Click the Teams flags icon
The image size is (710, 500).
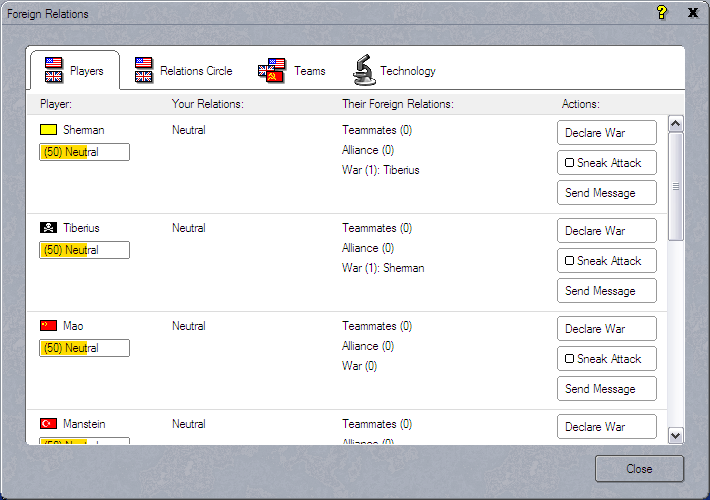pos(272,70)
